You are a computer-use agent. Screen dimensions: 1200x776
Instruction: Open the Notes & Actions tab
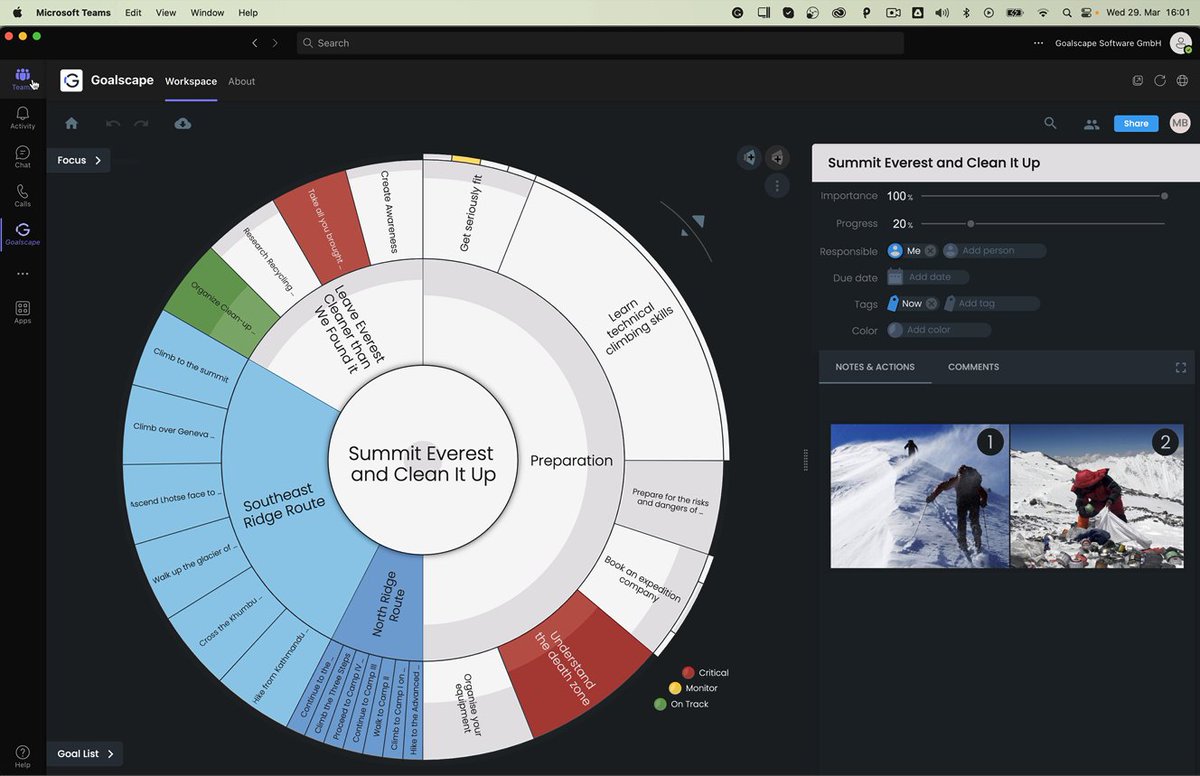point(875,367)
